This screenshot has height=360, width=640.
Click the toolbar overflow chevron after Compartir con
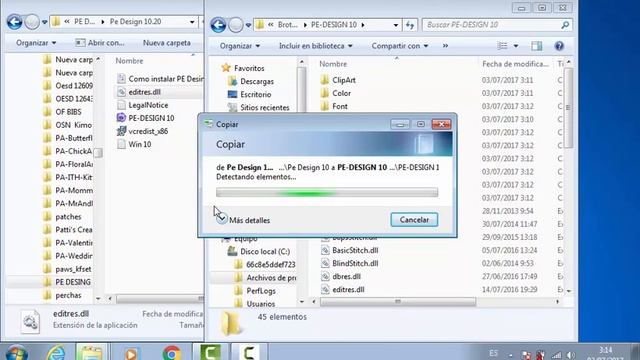[445, 46]
